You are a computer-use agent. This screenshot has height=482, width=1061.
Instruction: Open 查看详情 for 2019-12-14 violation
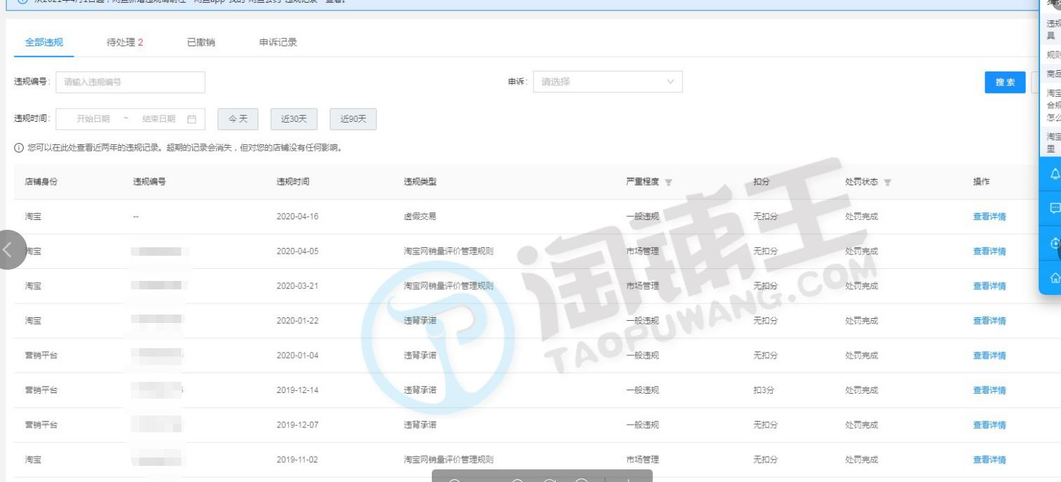(x=989, y=390)
